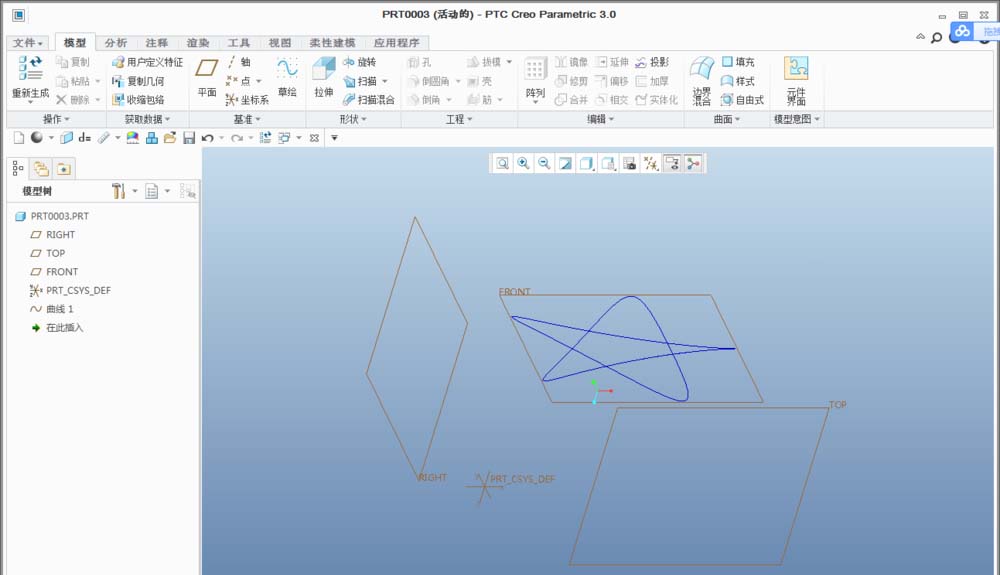Click the 自由式 freestyle tool
This screenshot has height=575, width=1000.
[742, 99]
